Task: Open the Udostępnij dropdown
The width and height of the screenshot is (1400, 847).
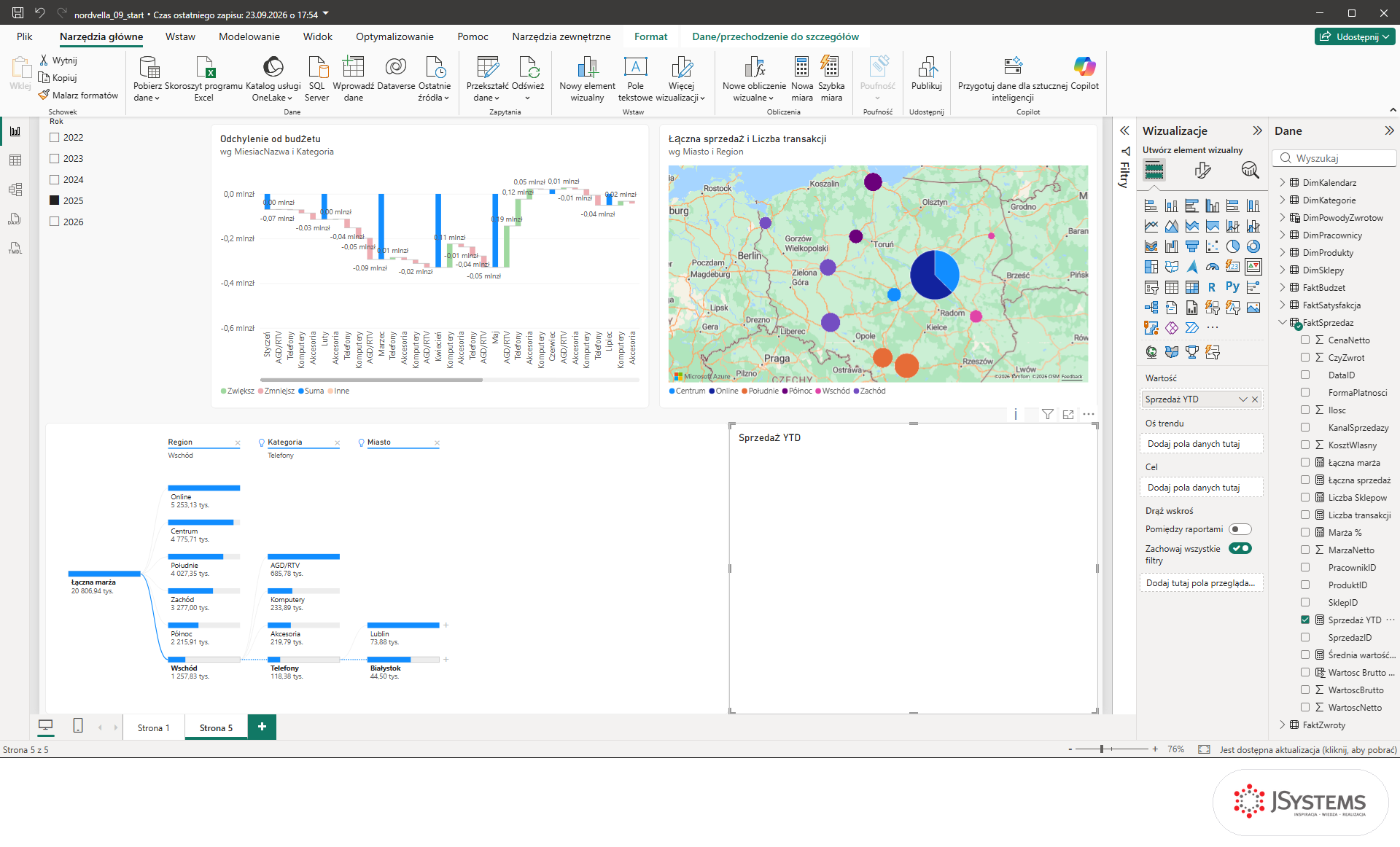Action: pyautogui.click(x=1355, y=36)
